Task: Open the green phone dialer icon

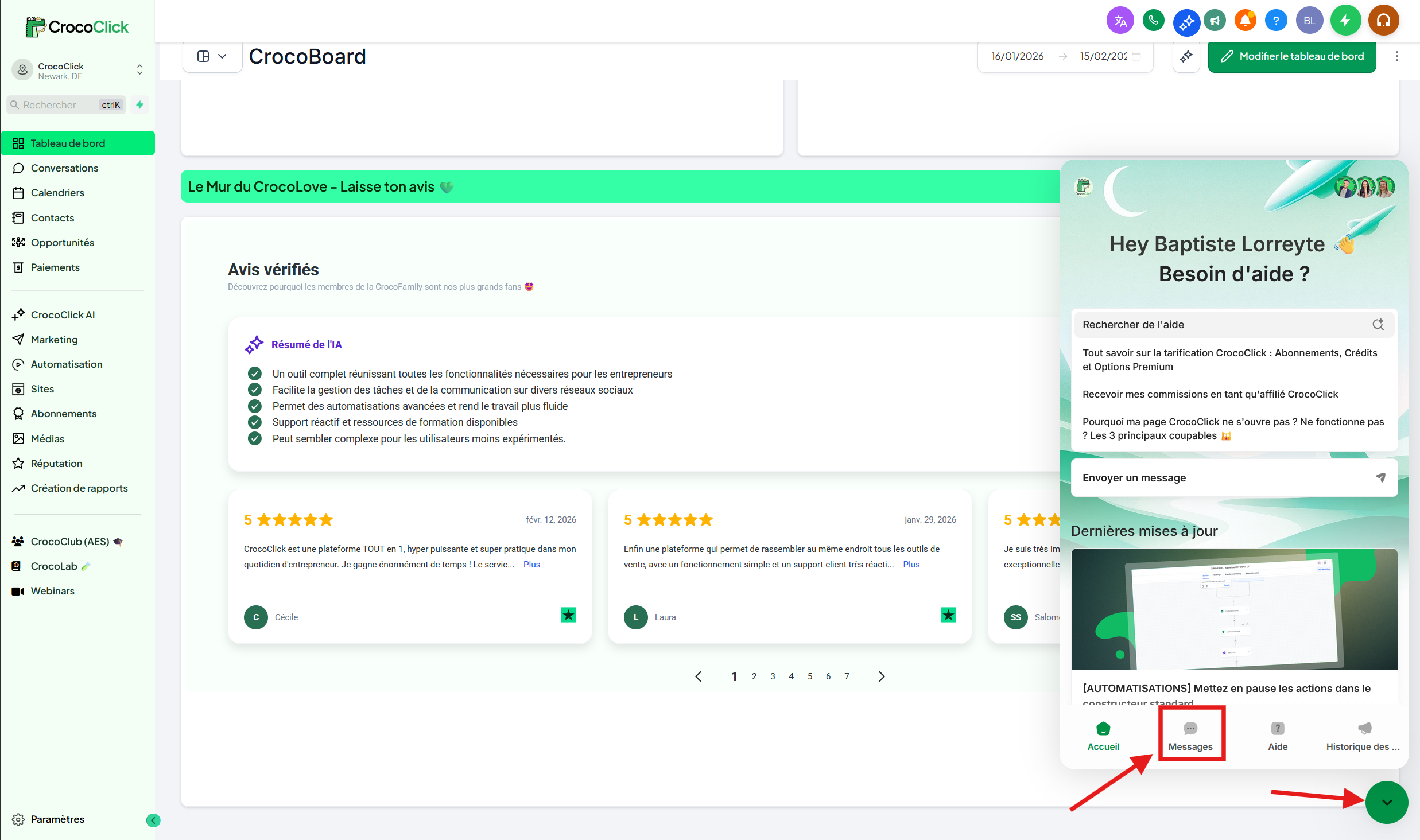Action: coord(1153,21)
